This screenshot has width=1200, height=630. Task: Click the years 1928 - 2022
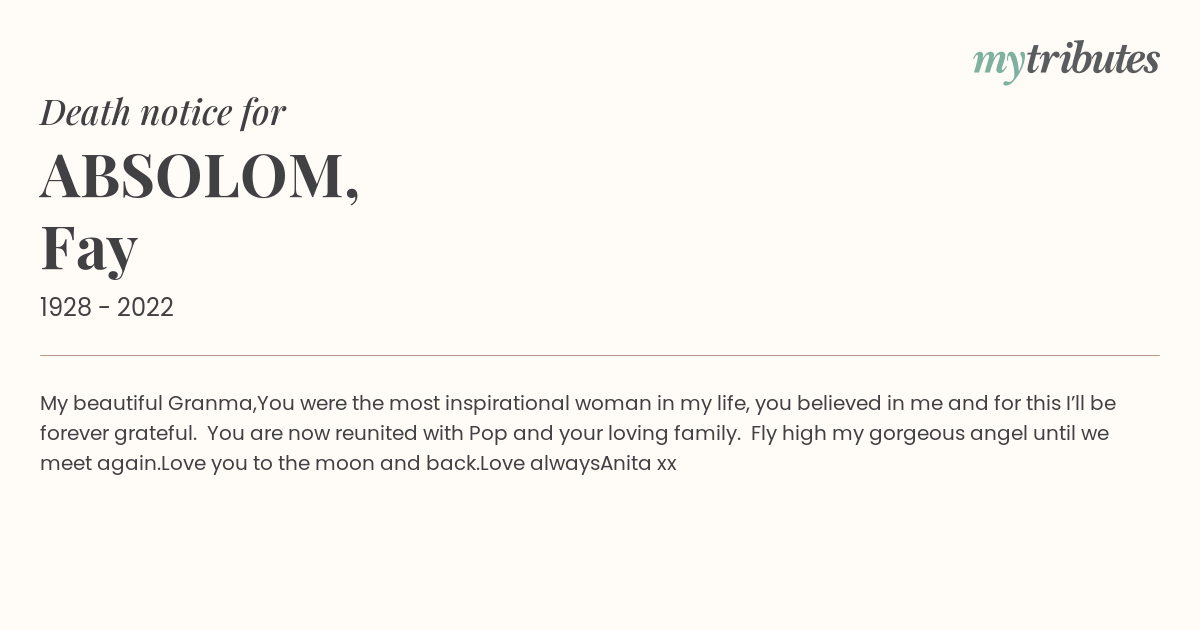[x=107, y=307]
